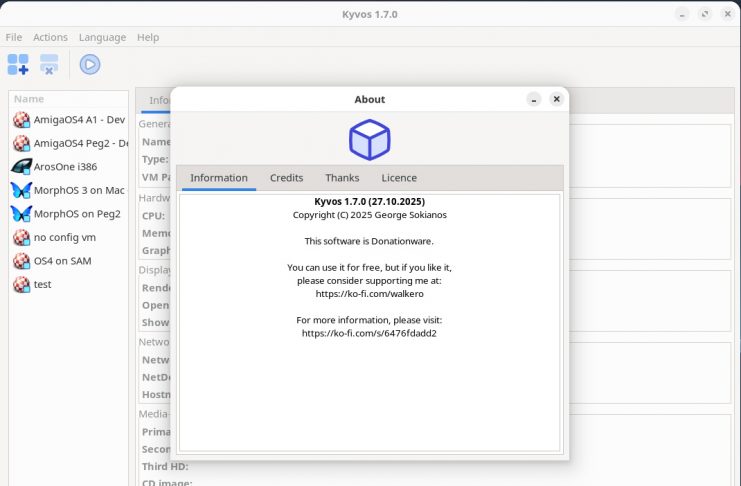Maximize the Kyvos main window
Screen dimensions: 741x486
click(x=705, y=14)
